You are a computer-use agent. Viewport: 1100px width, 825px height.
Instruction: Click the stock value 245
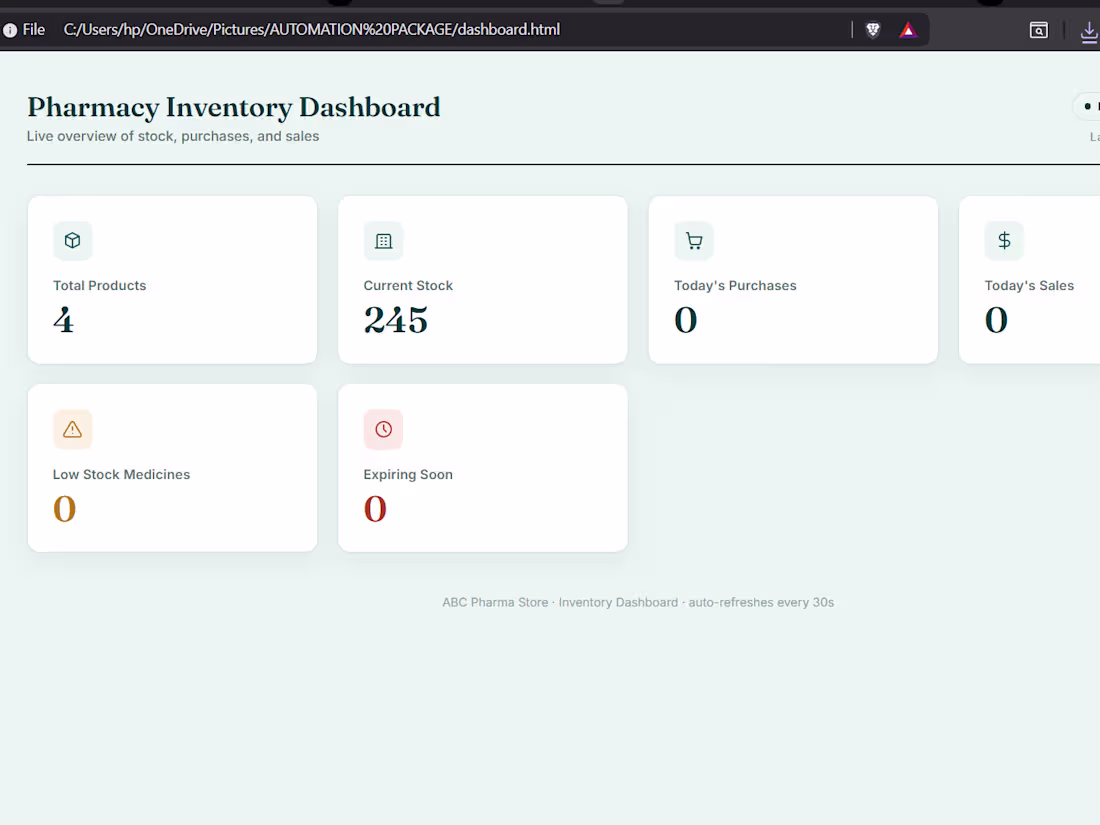pos(396,320)
